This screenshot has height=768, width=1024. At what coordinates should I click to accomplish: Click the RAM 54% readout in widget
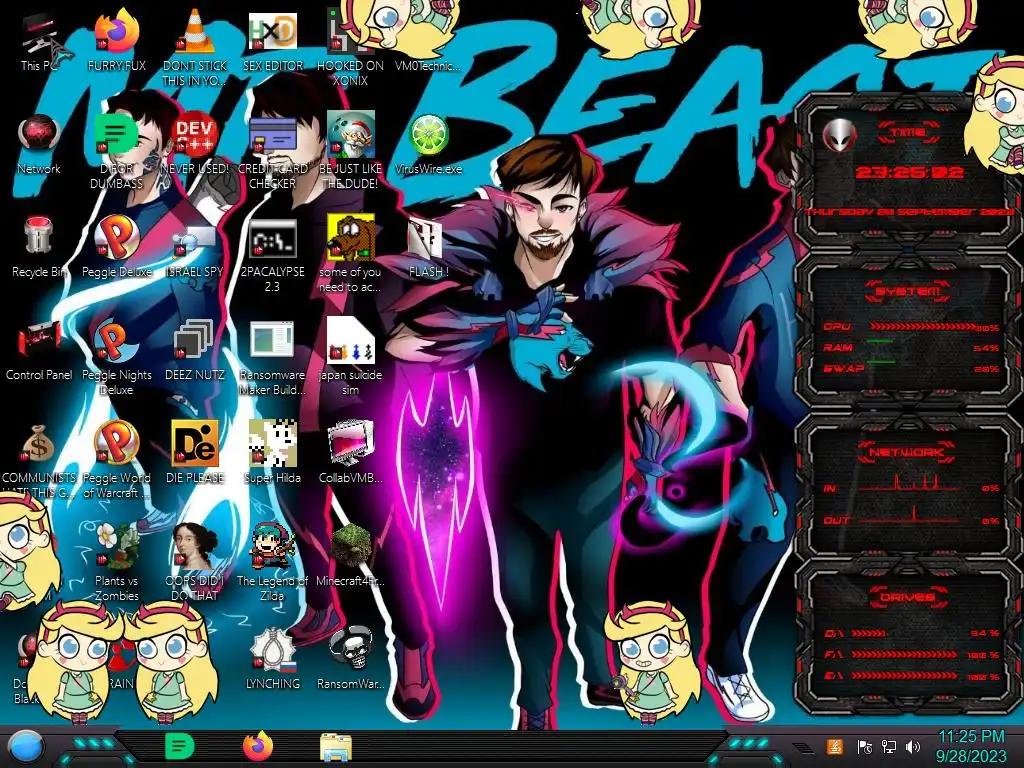point(986,348)
